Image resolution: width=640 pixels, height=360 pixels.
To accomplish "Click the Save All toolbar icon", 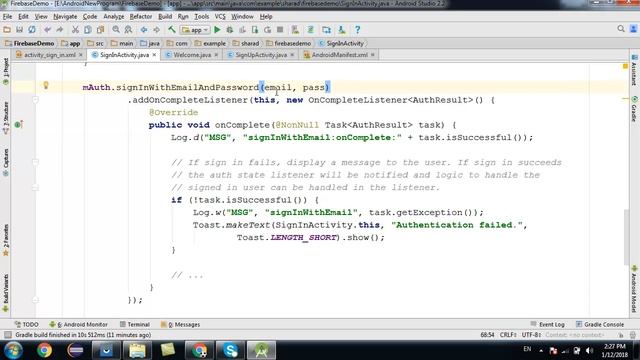I will 19,29.
